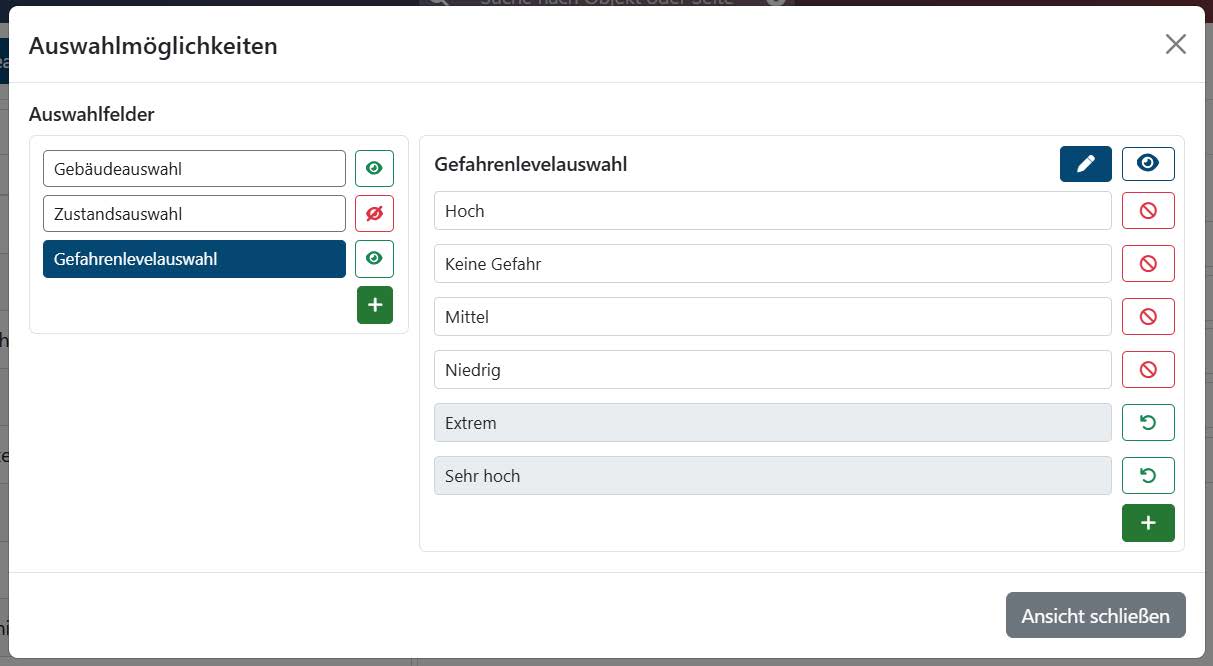Open the Zustandsauswahl selection field
The height and width of the screenshot is (666, 1213).
point(194,214)
